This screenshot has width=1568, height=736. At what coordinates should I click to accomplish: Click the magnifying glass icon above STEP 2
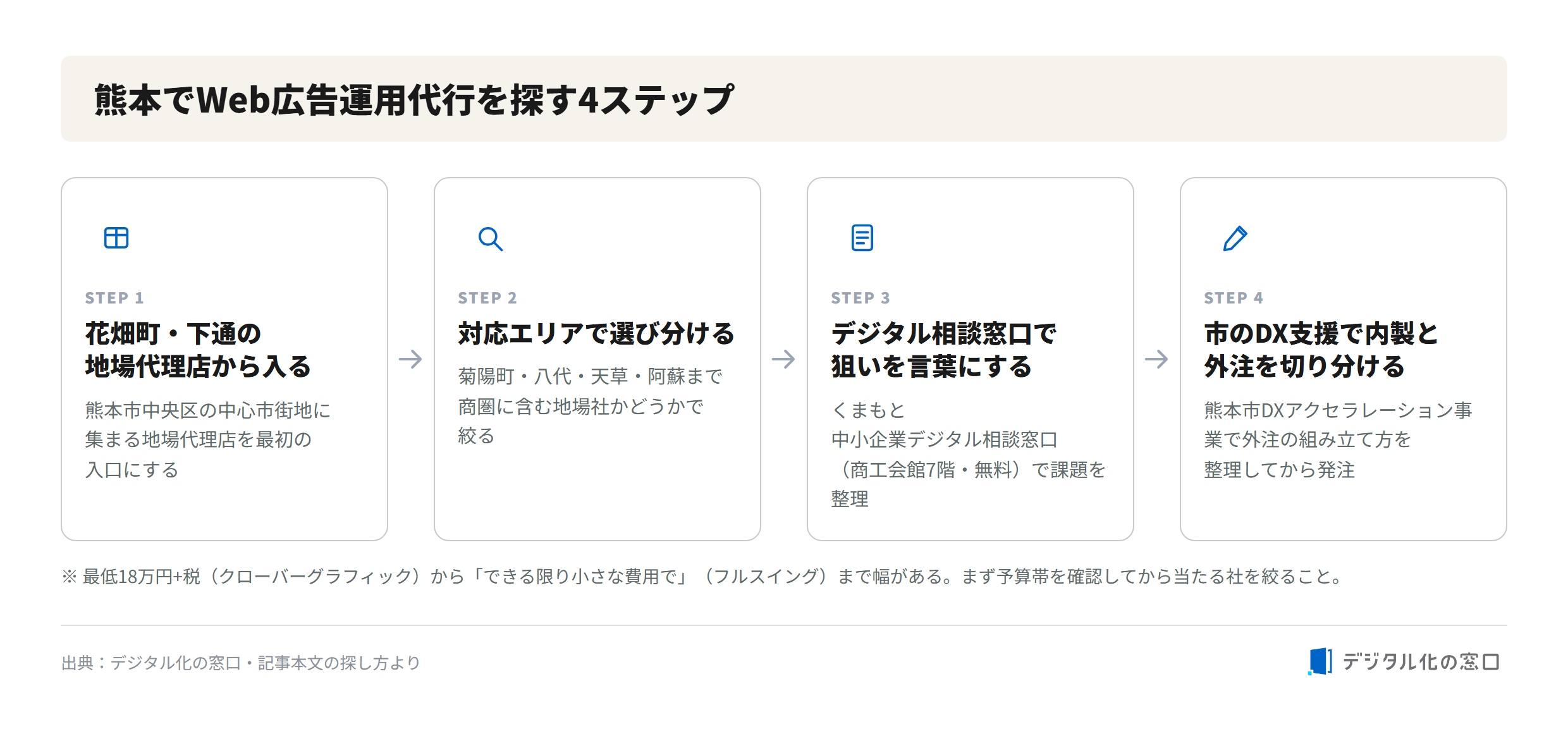490,239
